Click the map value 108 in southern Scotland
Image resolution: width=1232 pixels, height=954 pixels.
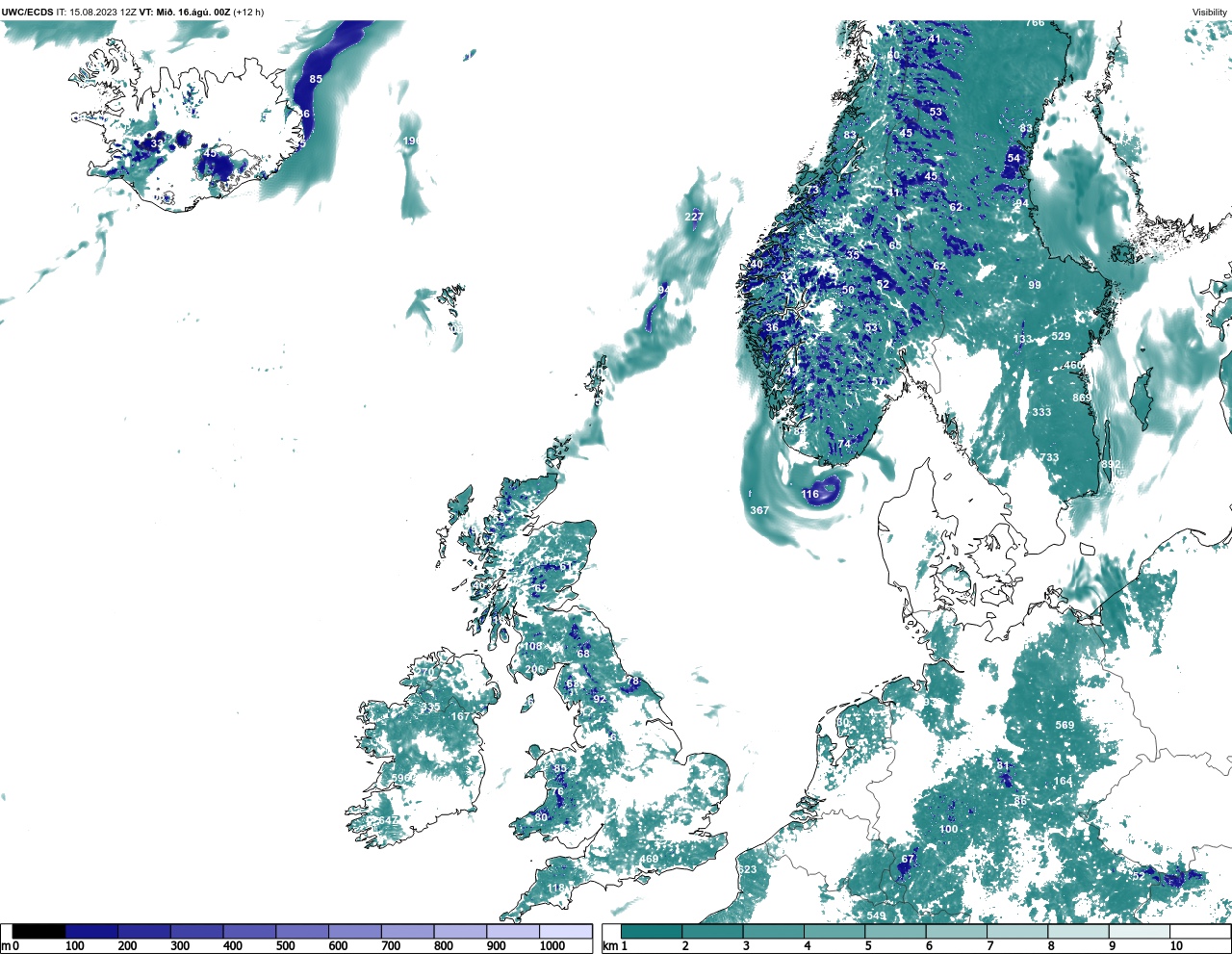[533, 646]
